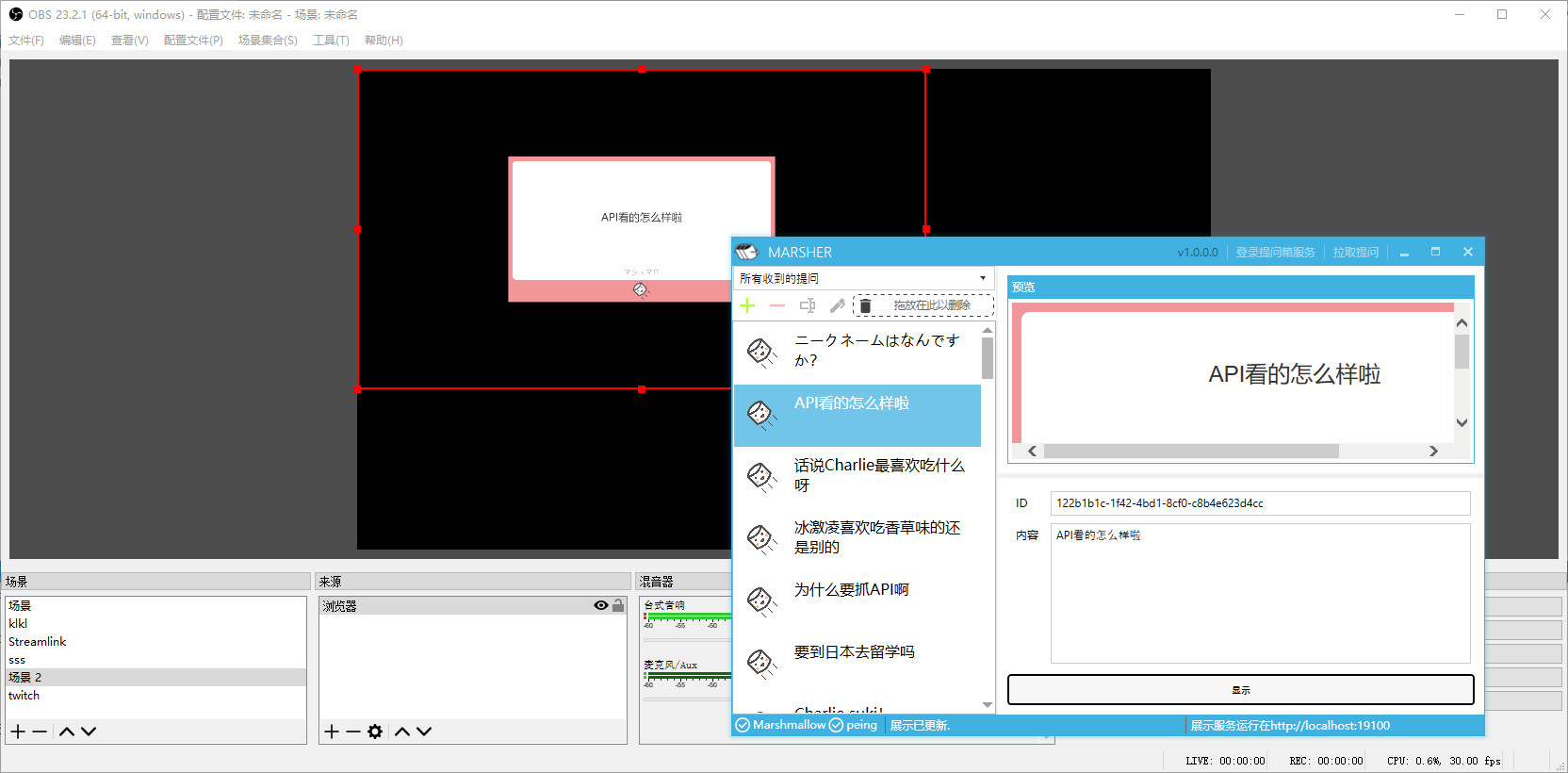1568x773 pixels.
Task: Click the Marshmallow service status check icon
Action: click(743, 725)
